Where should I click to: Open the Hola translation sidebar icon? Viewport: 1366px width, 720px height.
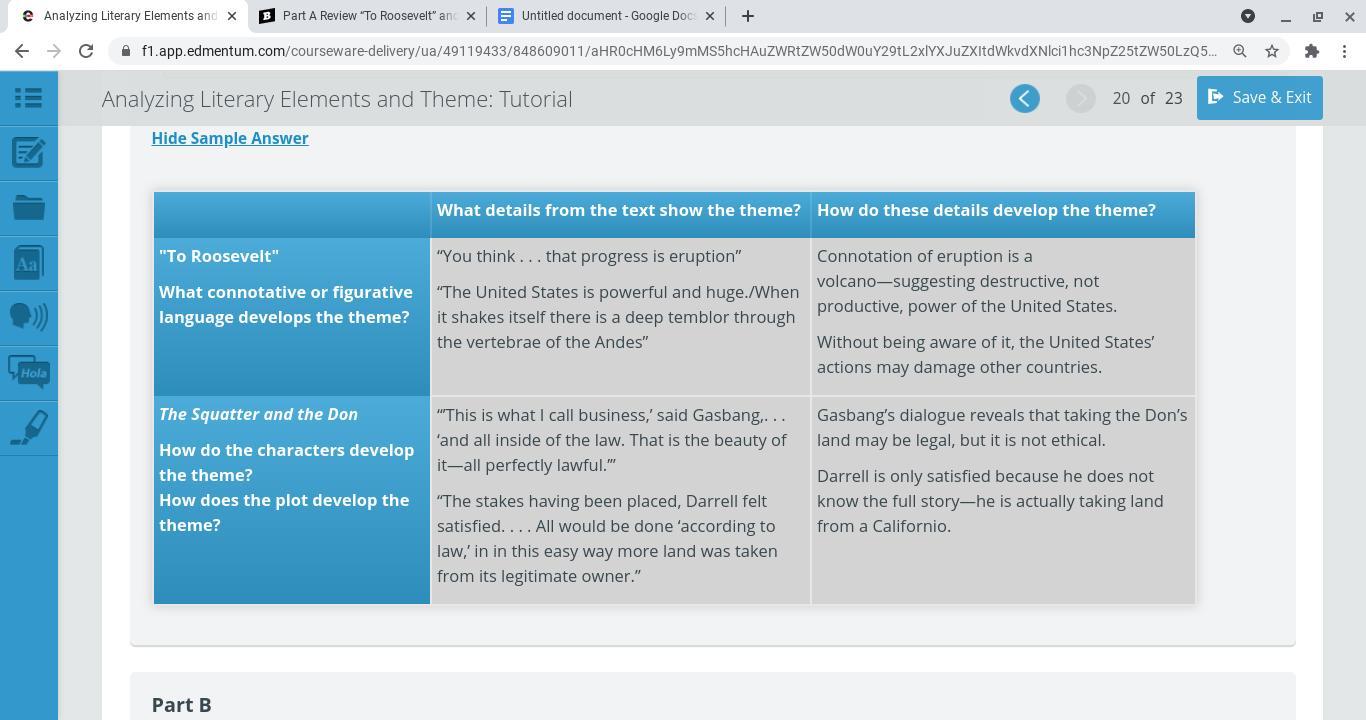tap(28, 372)
